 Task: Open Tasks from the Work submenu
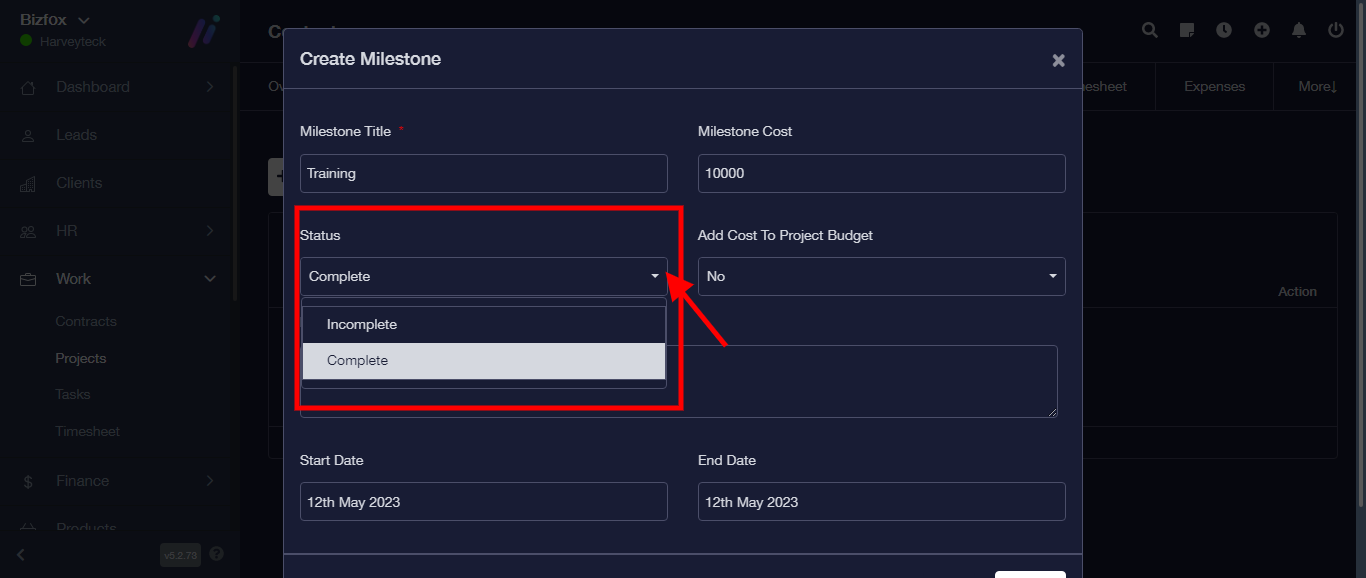(x=73, y=395)
